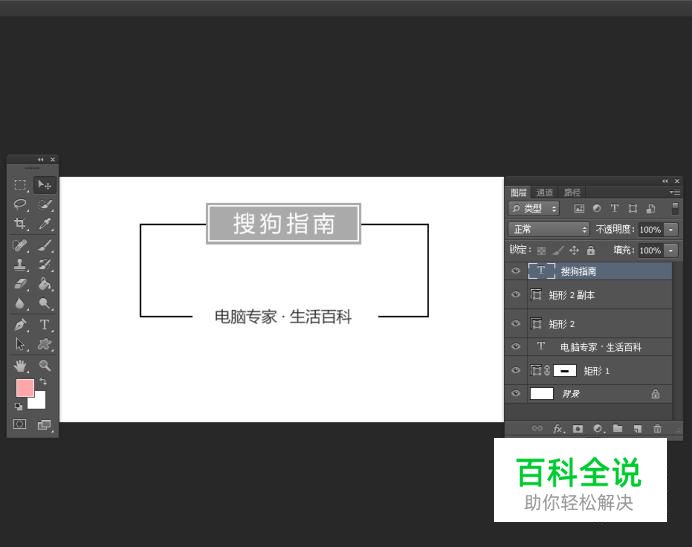Switch to the 图层 tab

(x=519, y=192)
